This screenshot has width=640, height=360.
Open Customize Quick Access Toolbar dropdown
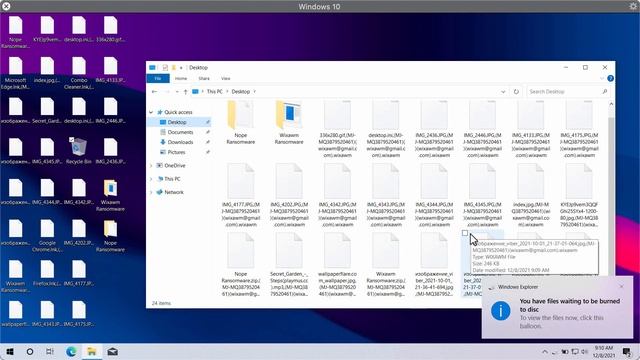pos(181,68)
